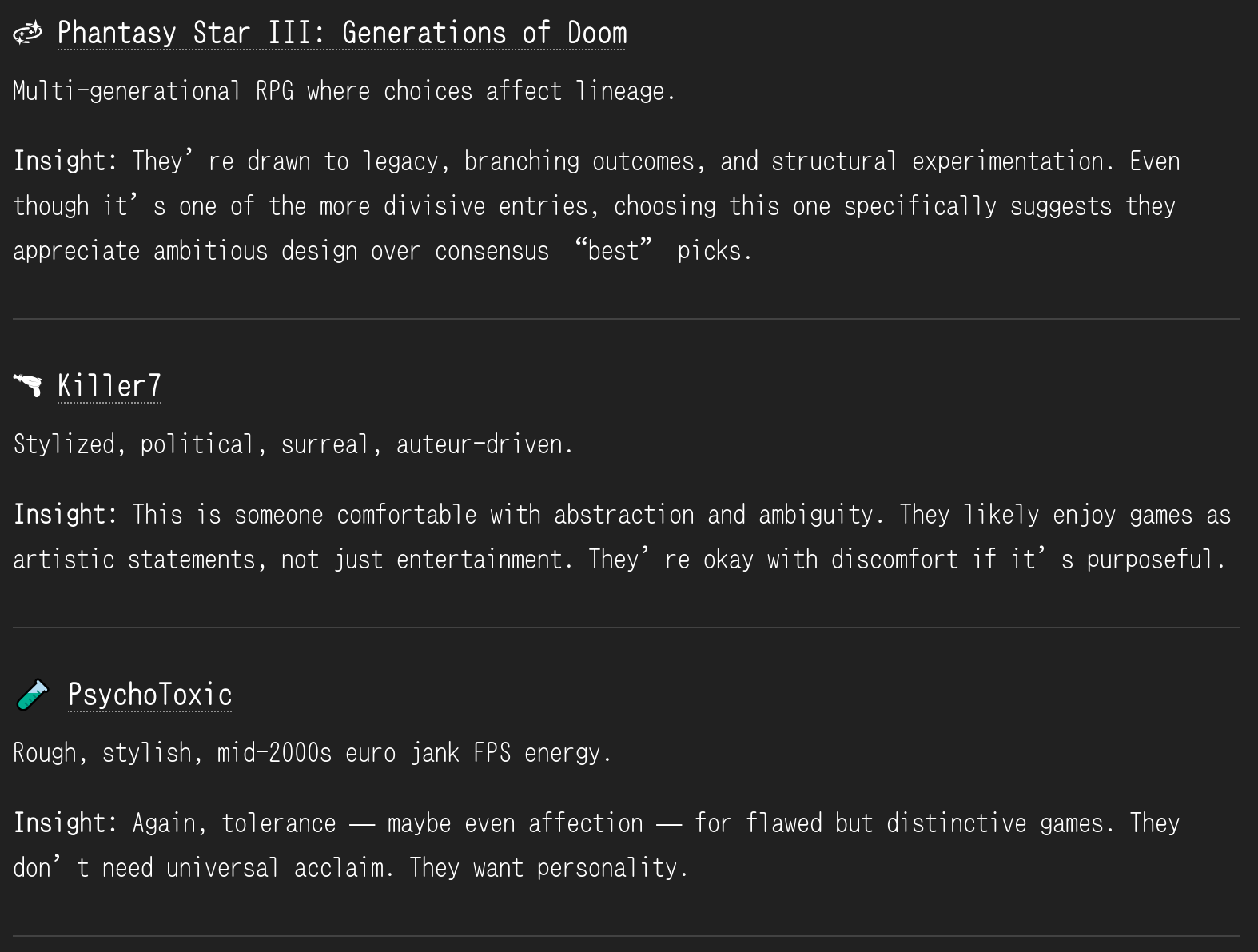
Task: Click the divider line below the Killer7 section
Action: tap(627, 627)
